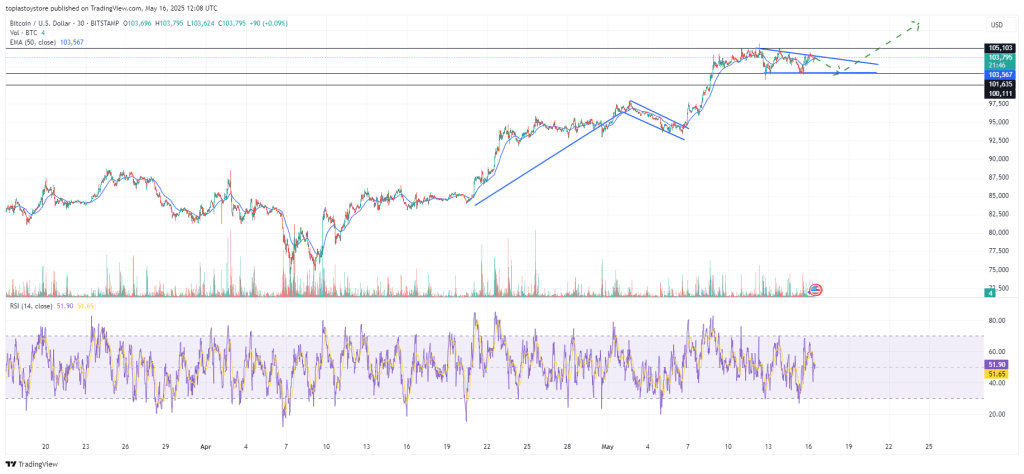Select the Vol · BTC indicator legend
Image resolution: width=1024 pixels, height=474 pixels.
(24, 33)
